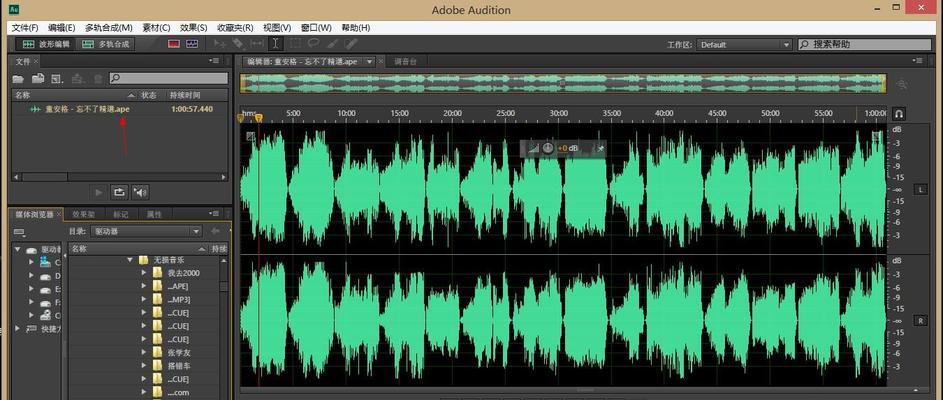Expand the E: drive node

point(31,289)
